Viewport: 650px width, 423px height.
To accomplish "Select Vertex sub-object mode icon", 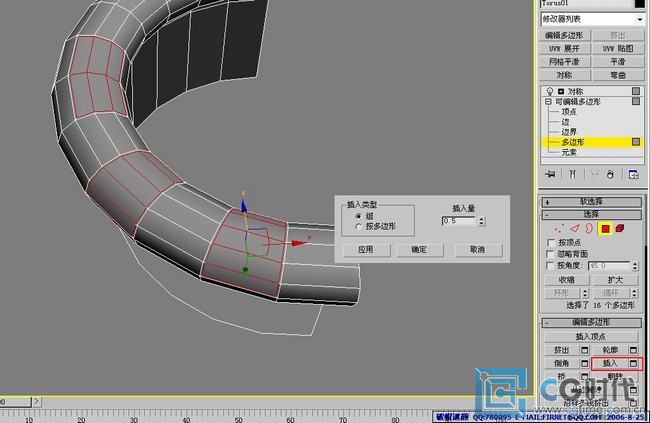I will click(x=559, y=229).
